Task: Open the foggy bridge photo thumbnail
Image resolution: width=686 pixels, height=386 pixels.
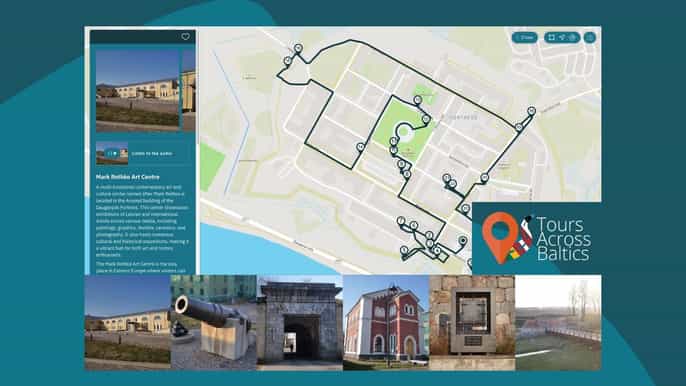Action: click(x=558, y=323)
